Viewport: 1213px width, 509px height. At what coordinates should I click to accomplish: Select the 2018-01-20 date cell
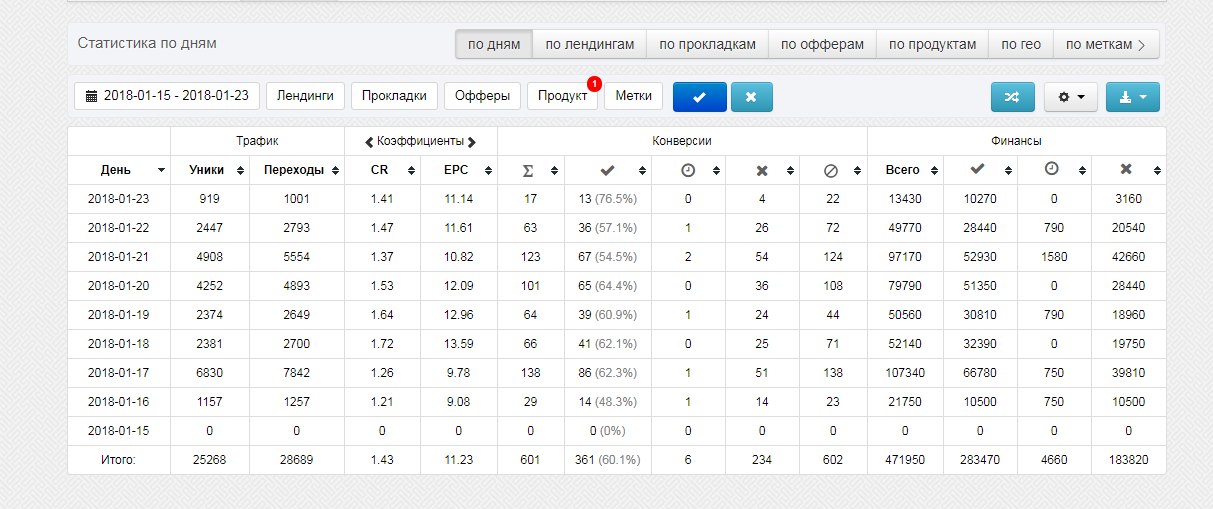119,286
